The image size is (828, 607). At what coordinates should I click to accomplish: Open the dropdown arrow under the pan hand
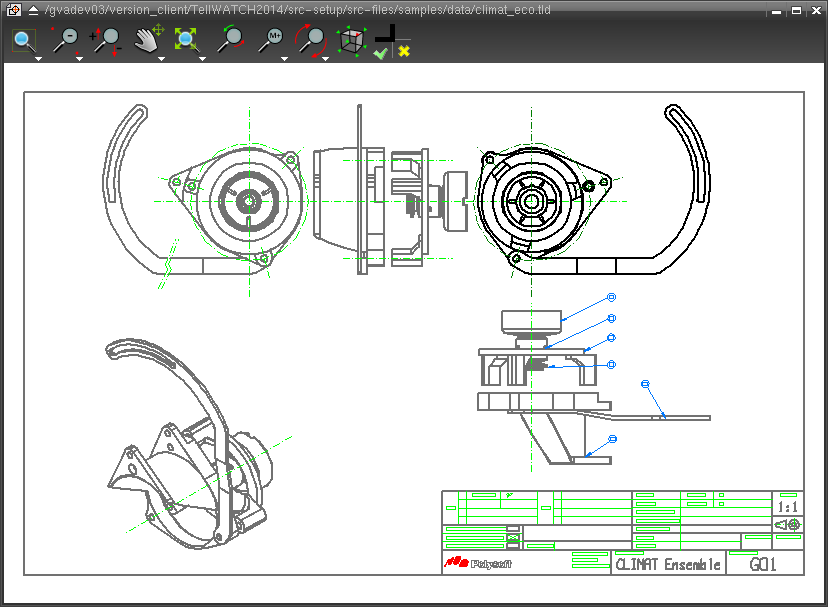(161, 59)
